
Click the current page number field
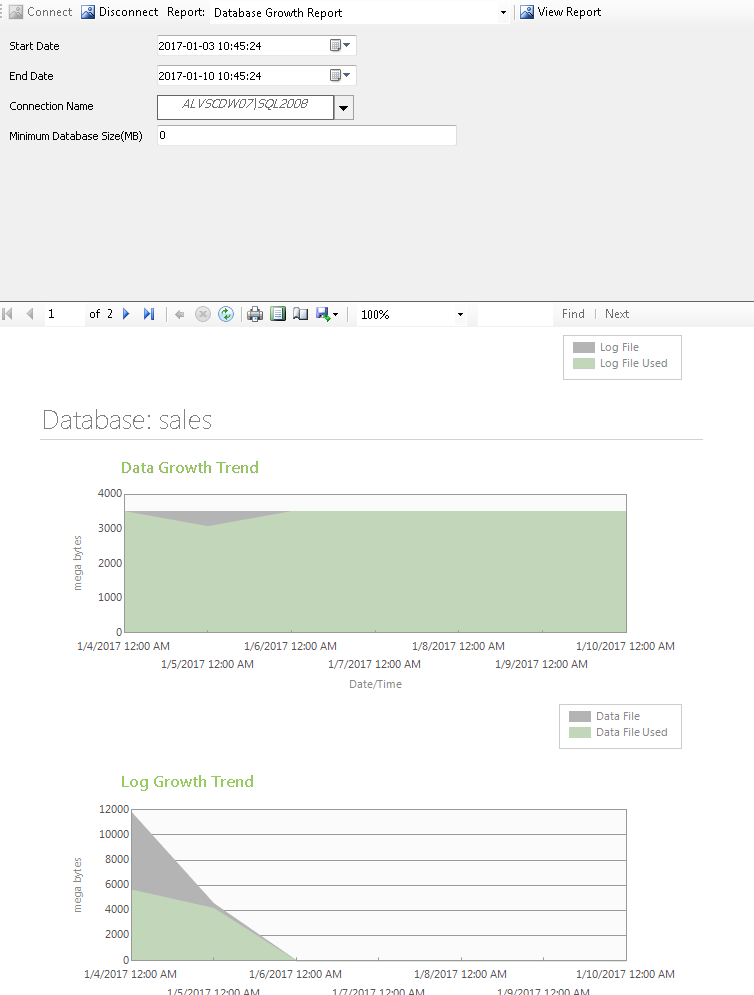tap(64, 314)
